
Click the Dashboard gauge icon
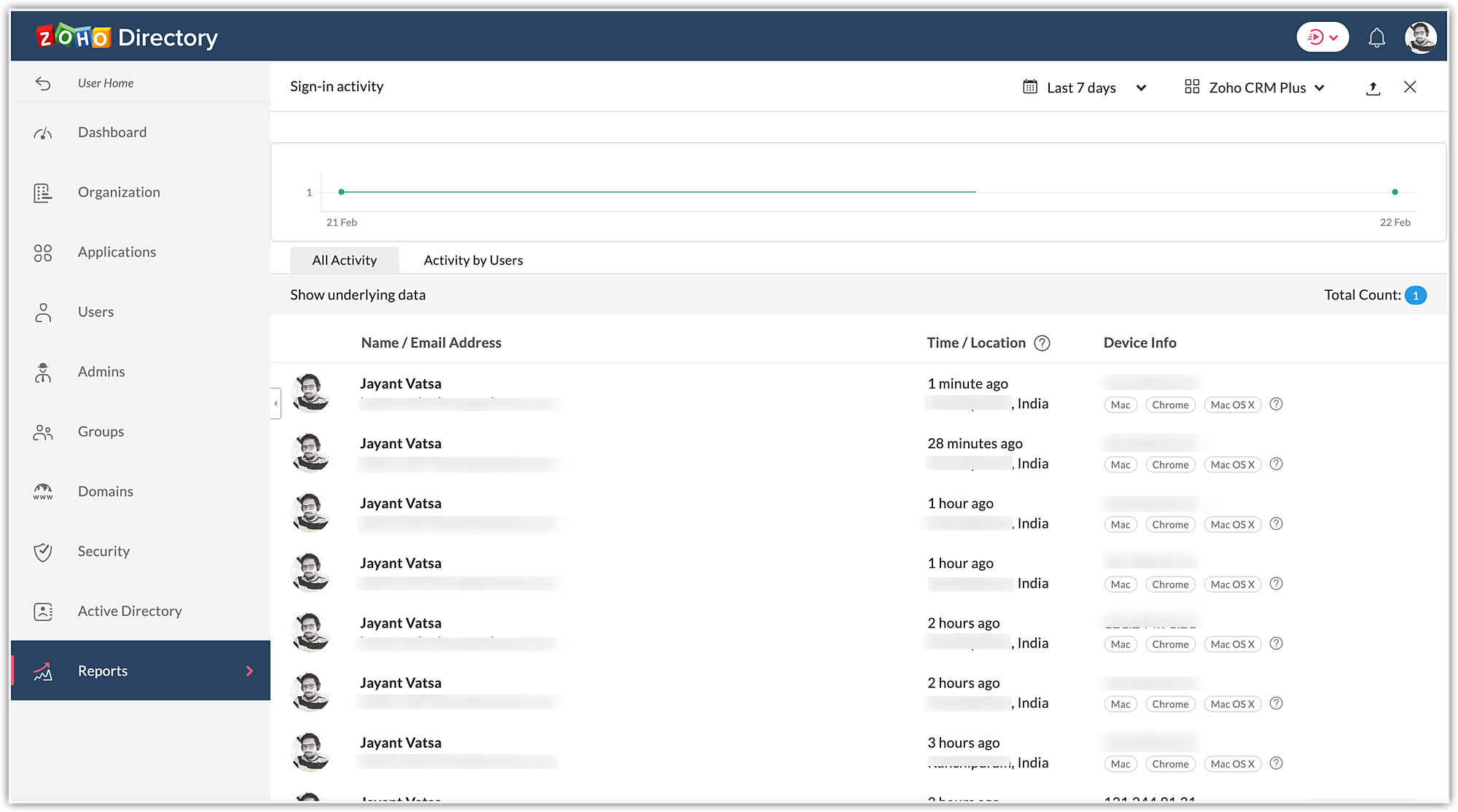[x=43, y=133]
